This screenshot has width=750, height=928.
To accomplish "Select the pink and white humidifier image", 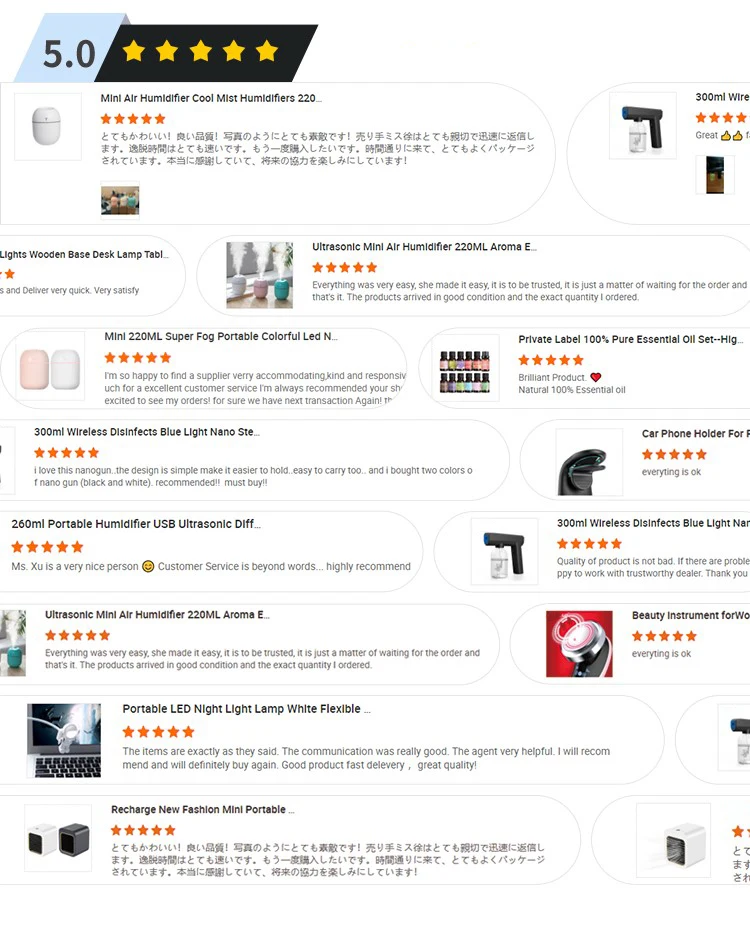I will [x=50, y=368].
